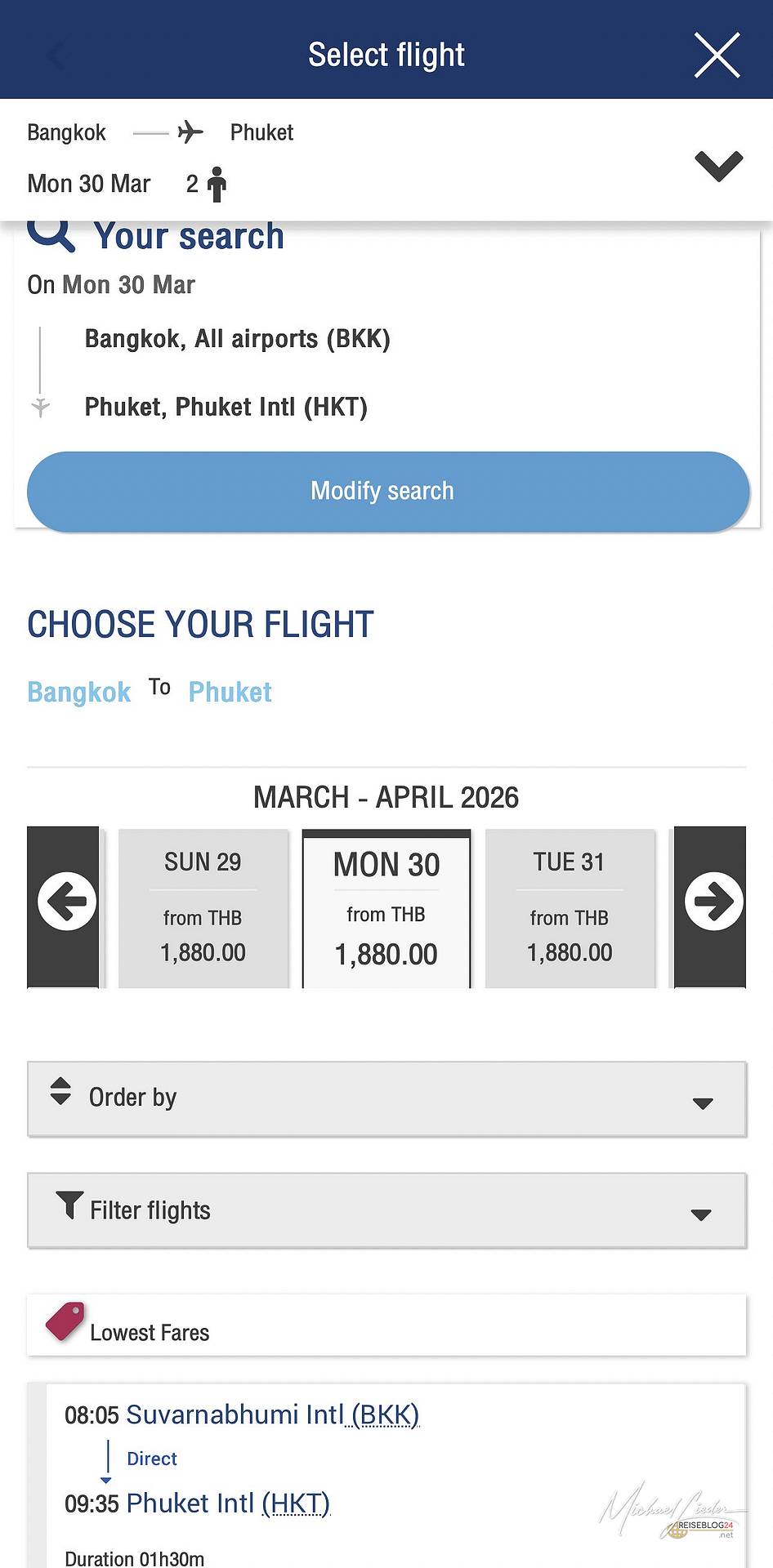This screenshot has height=1568, width=773.
Task: Close the Select flight screen
Action: (717, 56)
